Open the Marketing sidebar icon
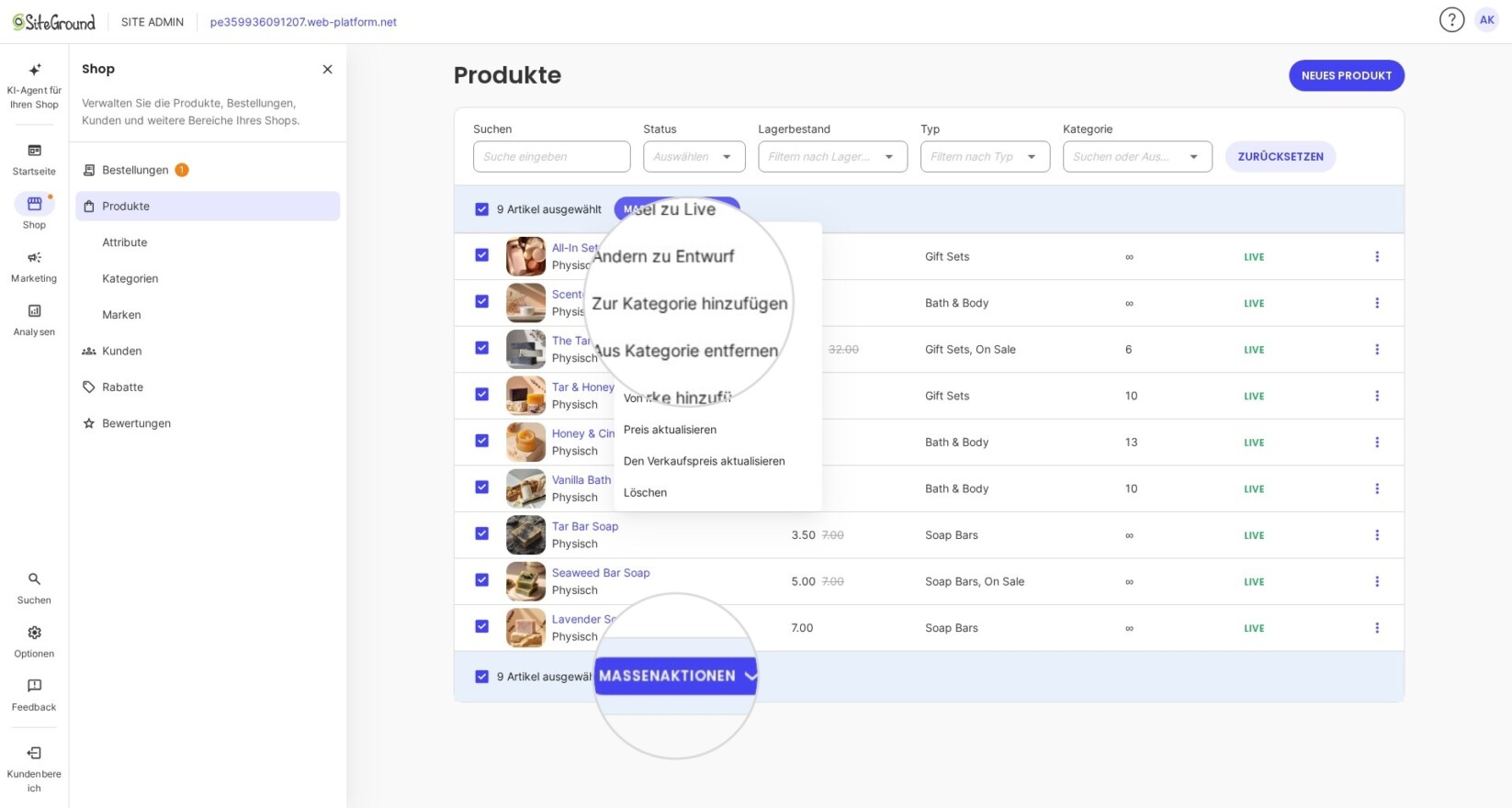The image size is (1512, 808). pyautogui.click(x=34, y=258)
